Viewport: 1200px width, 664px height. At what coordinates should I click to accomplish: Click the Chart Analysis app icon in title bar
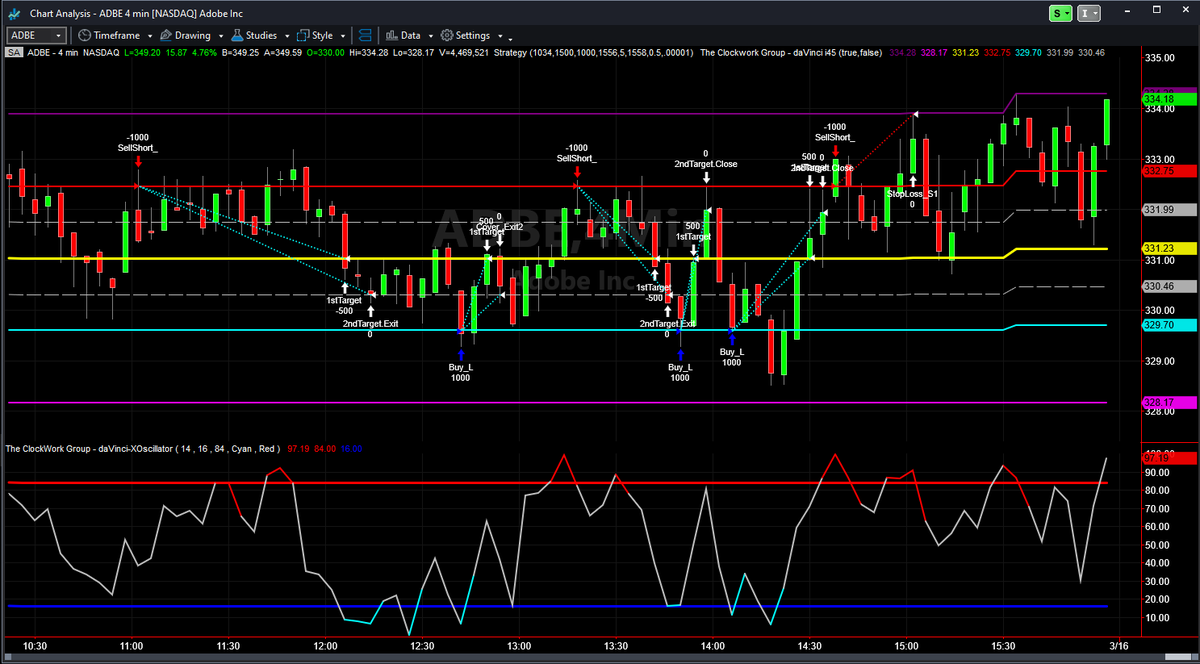(13, 14)
